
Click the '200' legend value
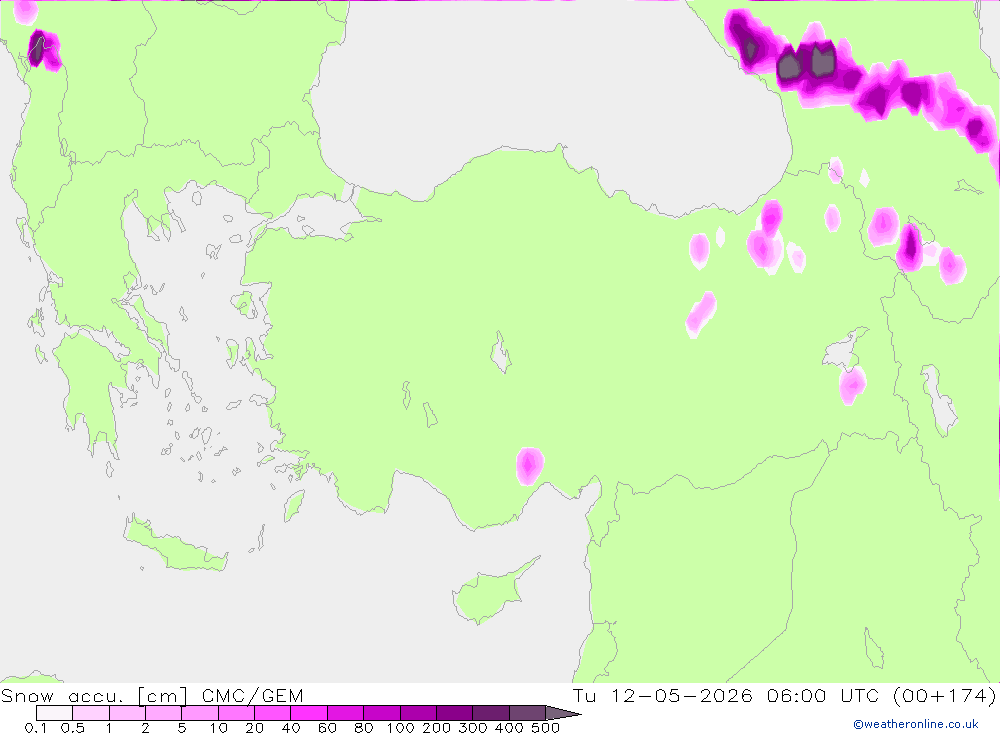pos(437,727)
